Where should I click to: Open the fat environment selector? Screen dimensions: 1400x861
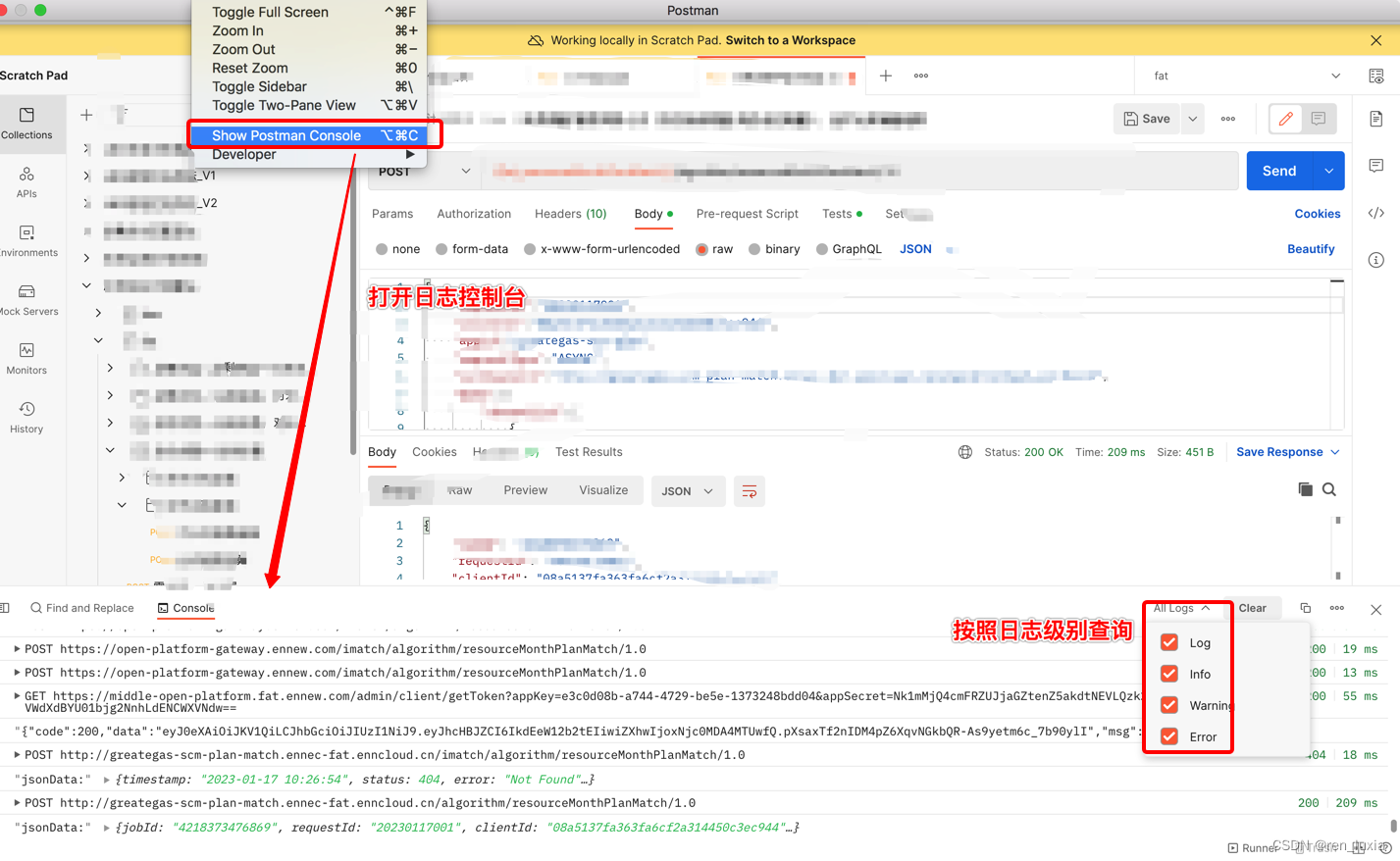(1246, 76)
